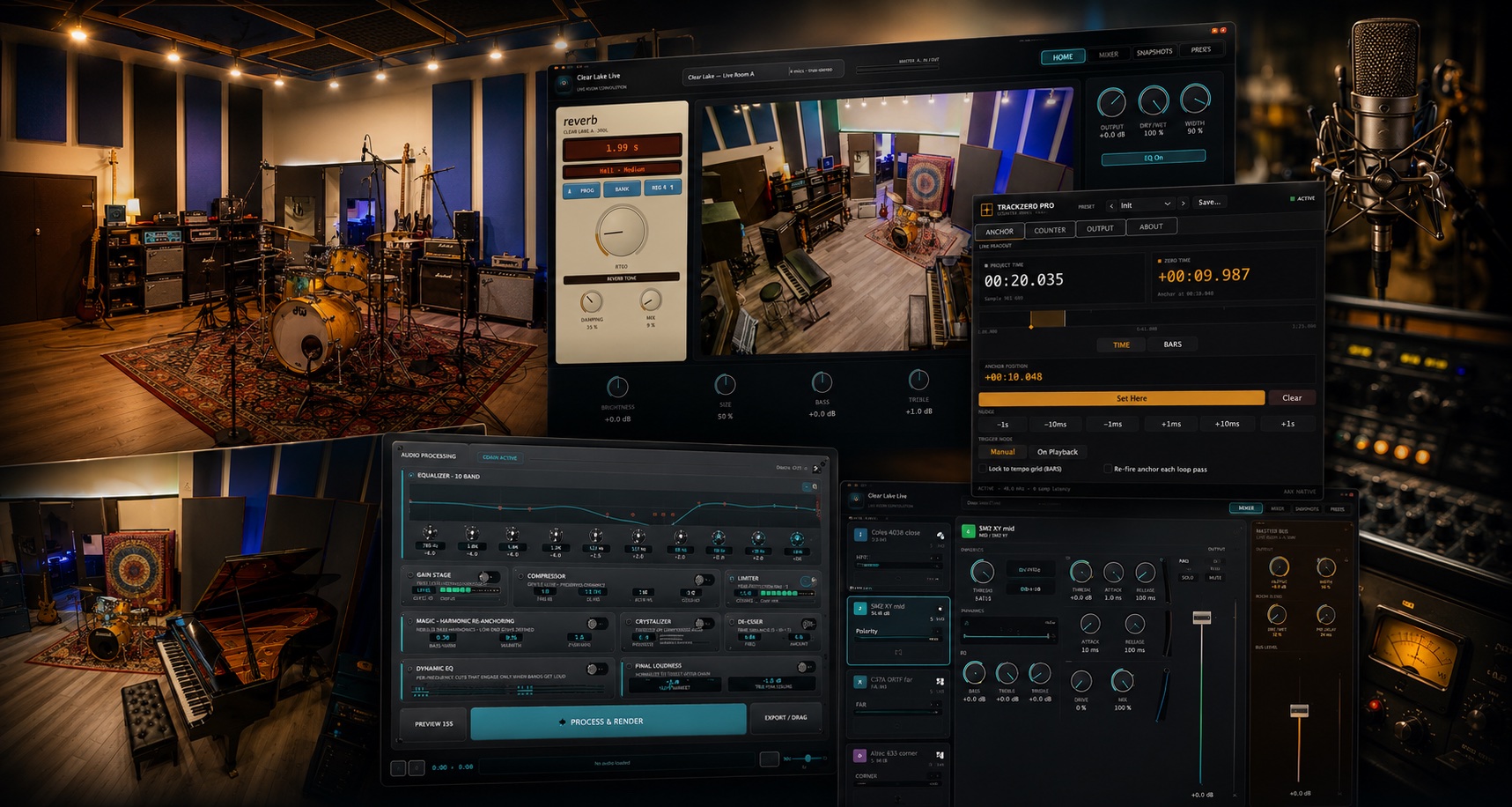The image size is (1512, 807).
Task: Click the Treble knob showing +1.0 dB
Action: point(918,380)
